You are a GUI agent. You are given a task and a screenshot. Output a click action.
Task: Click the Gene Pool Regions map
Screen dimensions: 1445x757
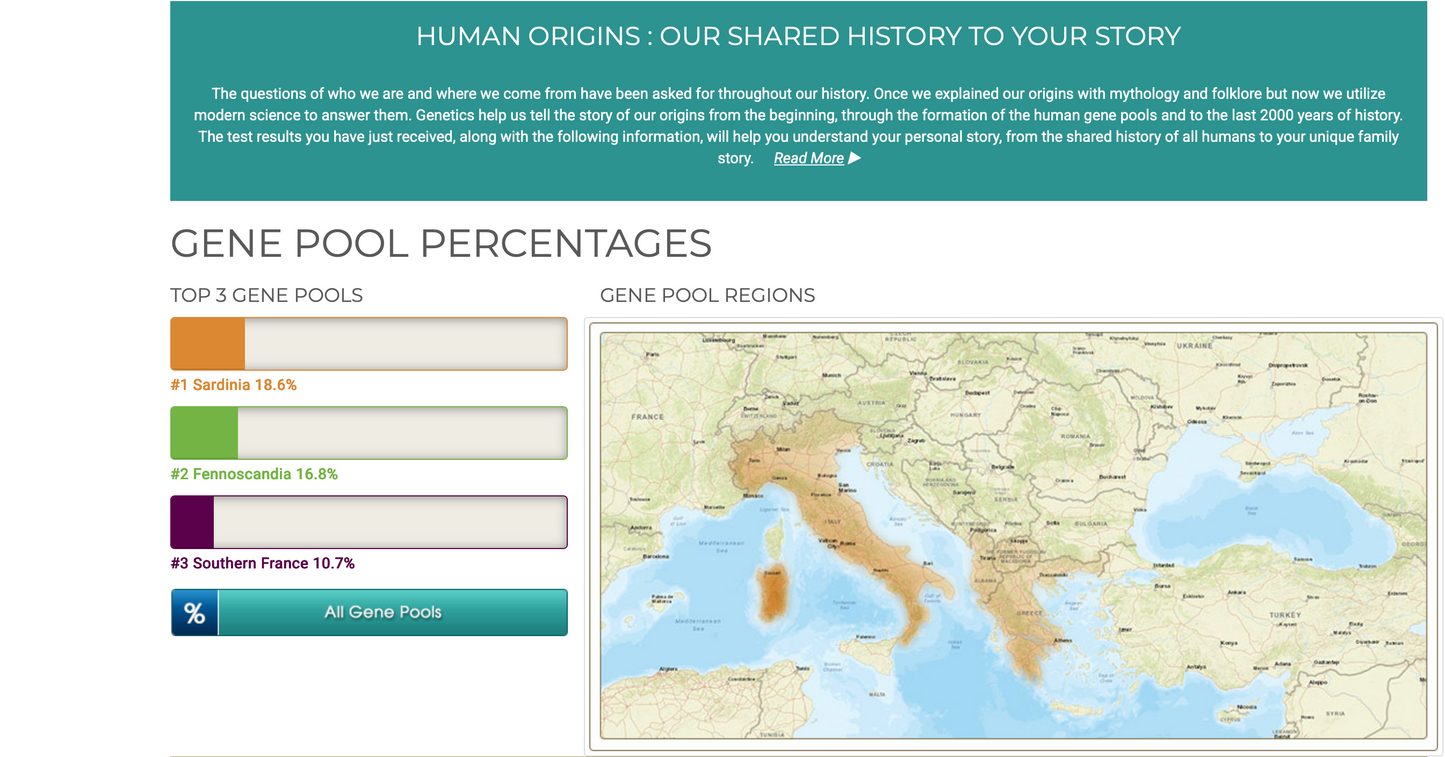click(x=1015, y=535)
